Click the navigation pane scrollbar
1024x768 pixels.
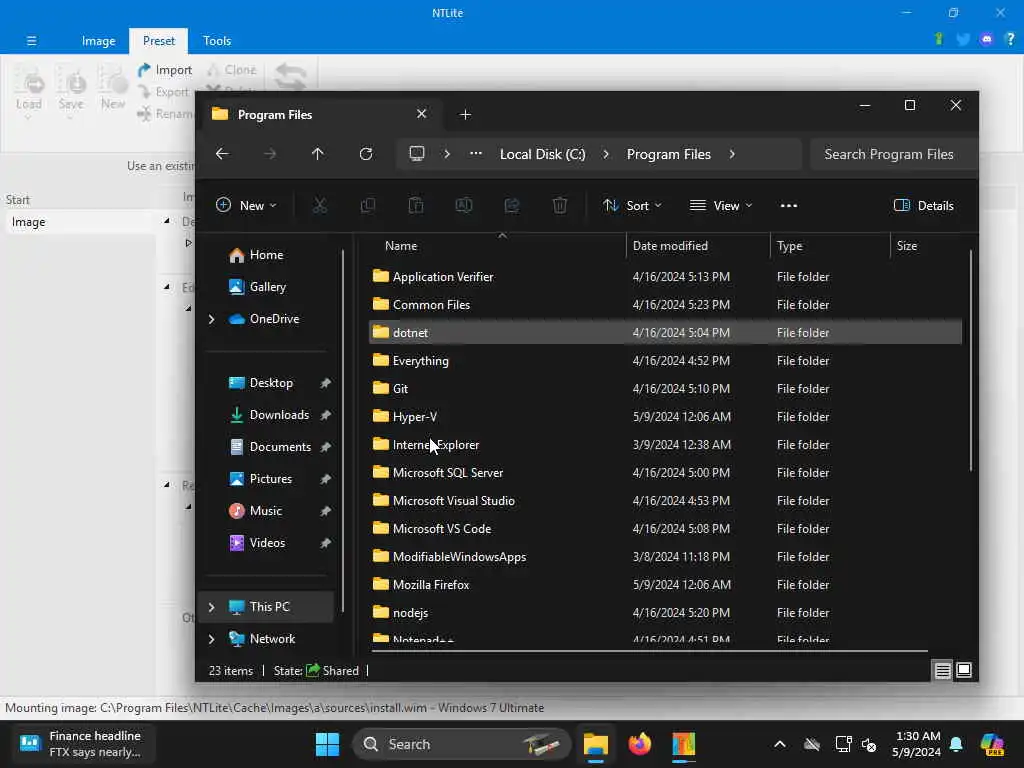tap(343, 431)
